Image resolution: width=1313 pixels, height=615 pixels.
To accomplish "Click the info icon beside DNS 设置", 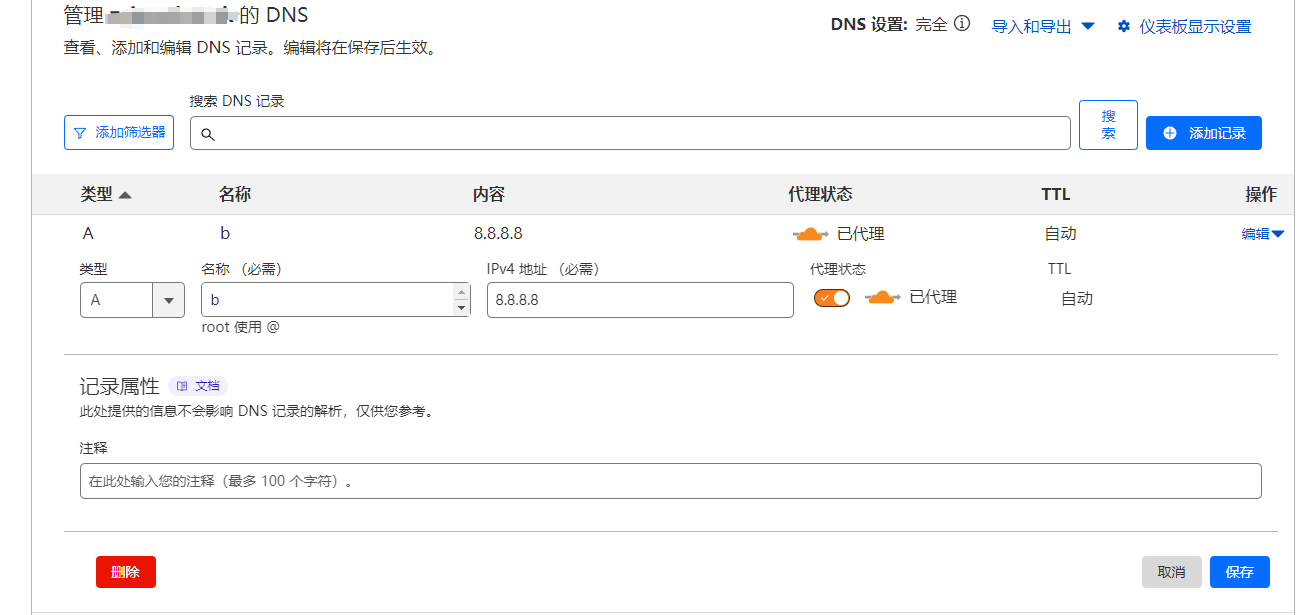I will tap(962, 25).
